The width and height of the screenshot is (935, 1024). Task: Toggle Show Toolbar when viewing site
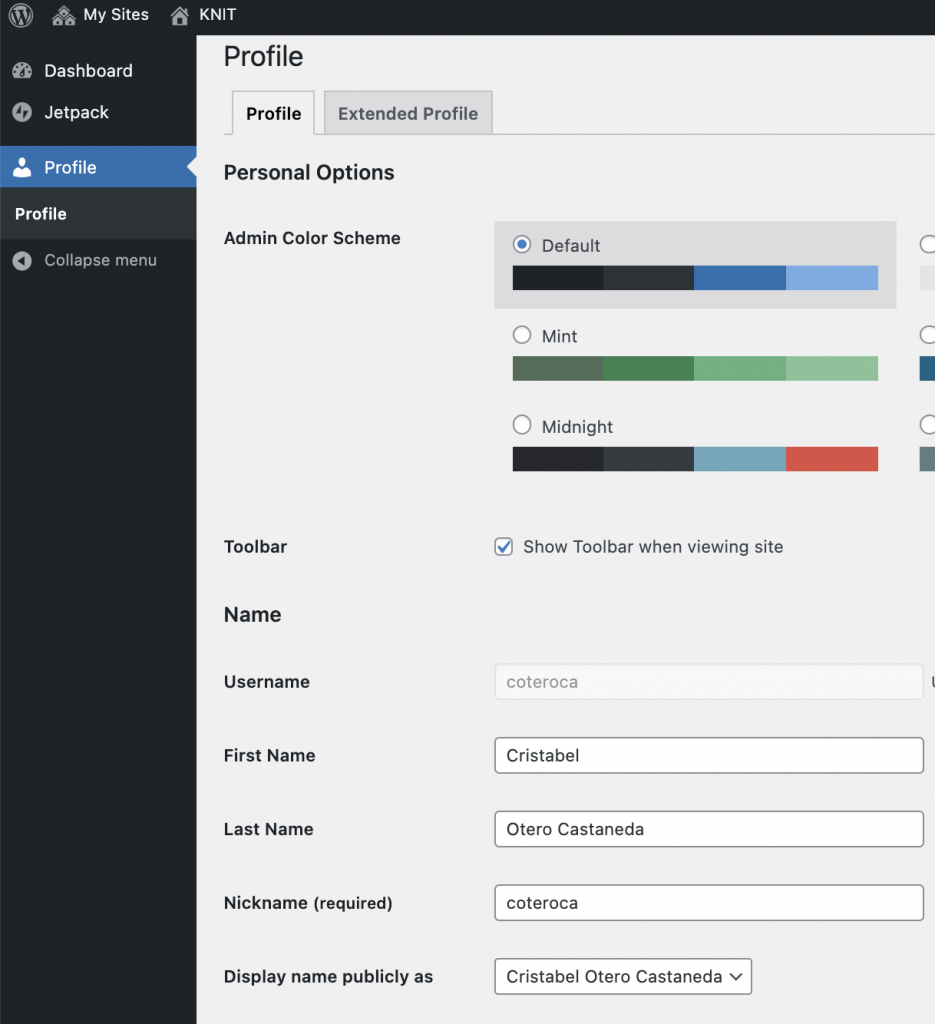pos(503,547)
